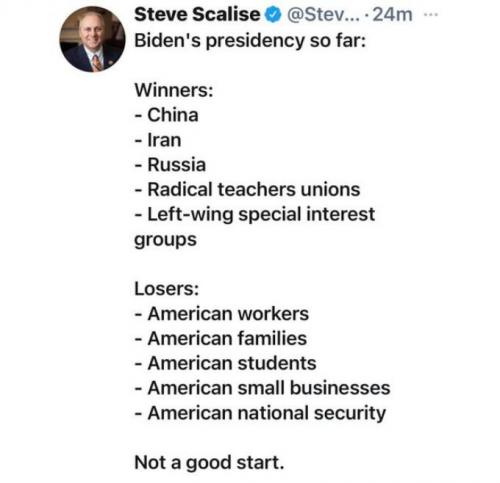Image resolution: width=500 pixels, height=483 pixels.
Task: Click the "- Iran" line
Action: click(x=158, y=140)
